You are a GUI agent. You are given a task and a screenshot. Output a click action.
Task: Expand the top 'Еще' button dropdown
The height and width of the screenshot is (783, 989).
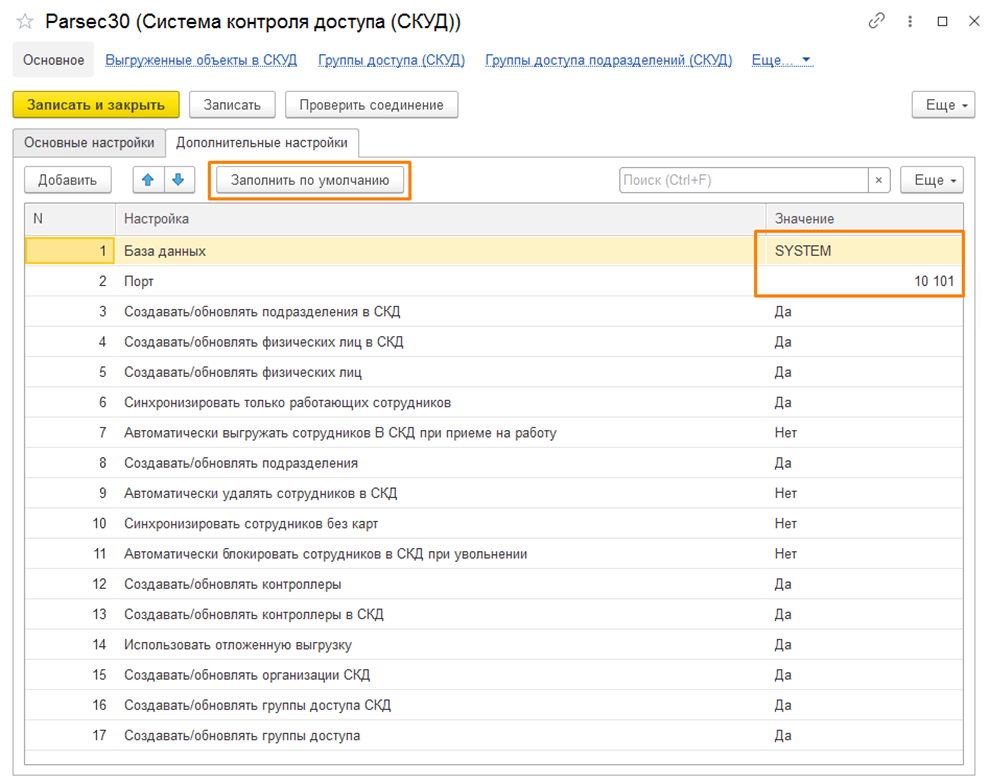click(x=943, y=105)
